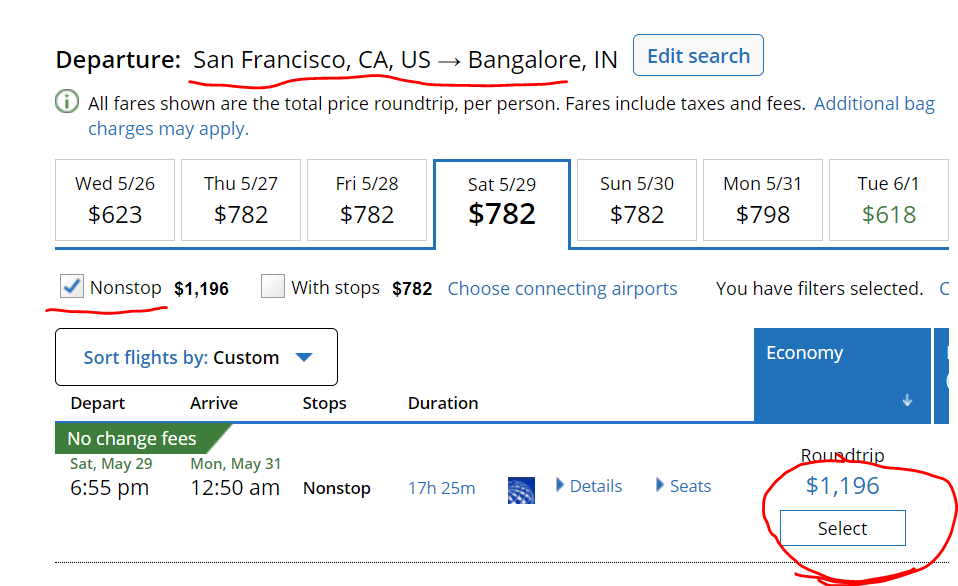Select the Thu 5/27 date tab
This screenshot has width=958, height=586.
(241, 200)
